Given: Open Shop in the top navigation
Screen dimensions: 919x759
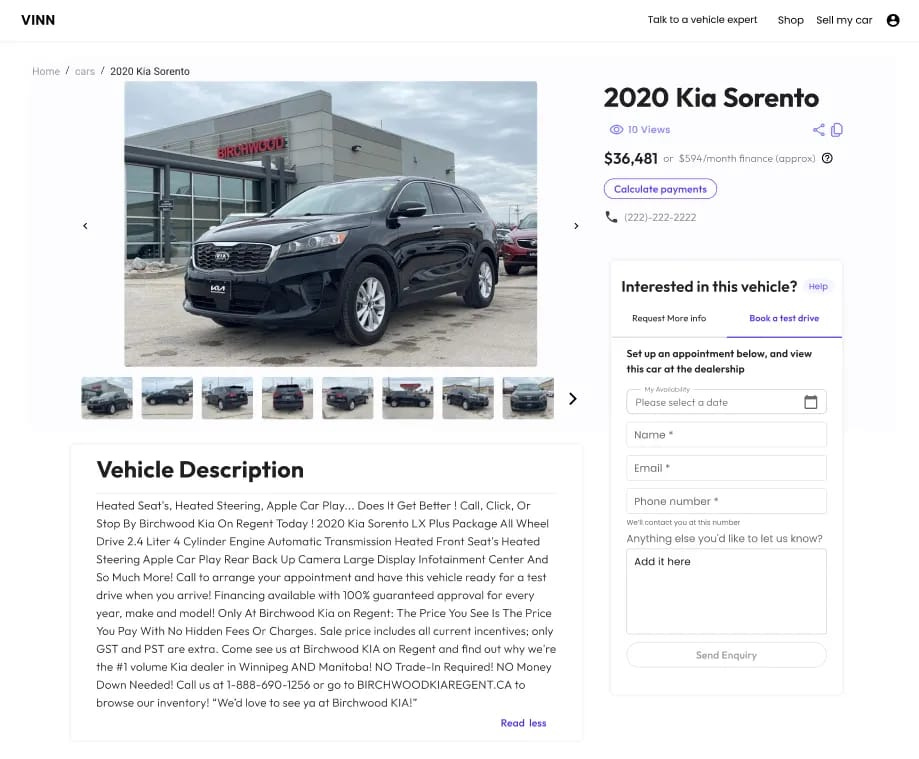Looking at the screenshot, I should click(791, 20).
